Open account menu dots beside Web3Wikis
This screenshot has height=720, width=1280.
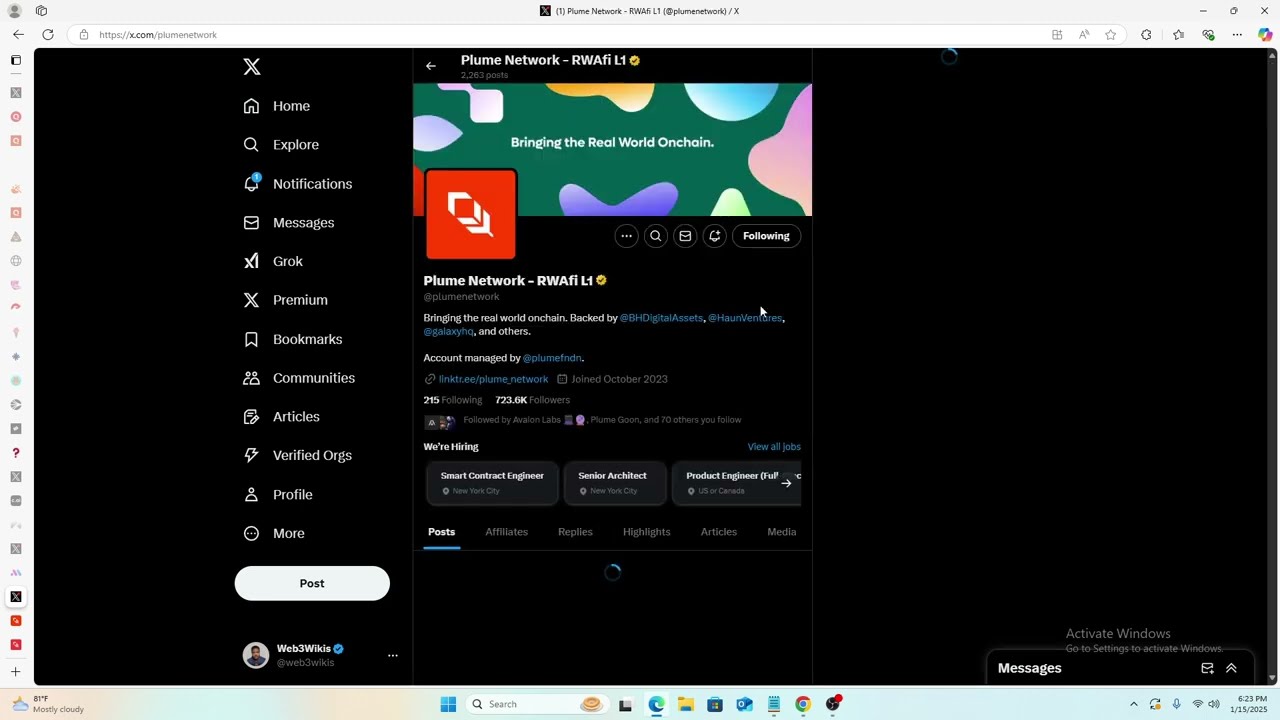[393, 656]
